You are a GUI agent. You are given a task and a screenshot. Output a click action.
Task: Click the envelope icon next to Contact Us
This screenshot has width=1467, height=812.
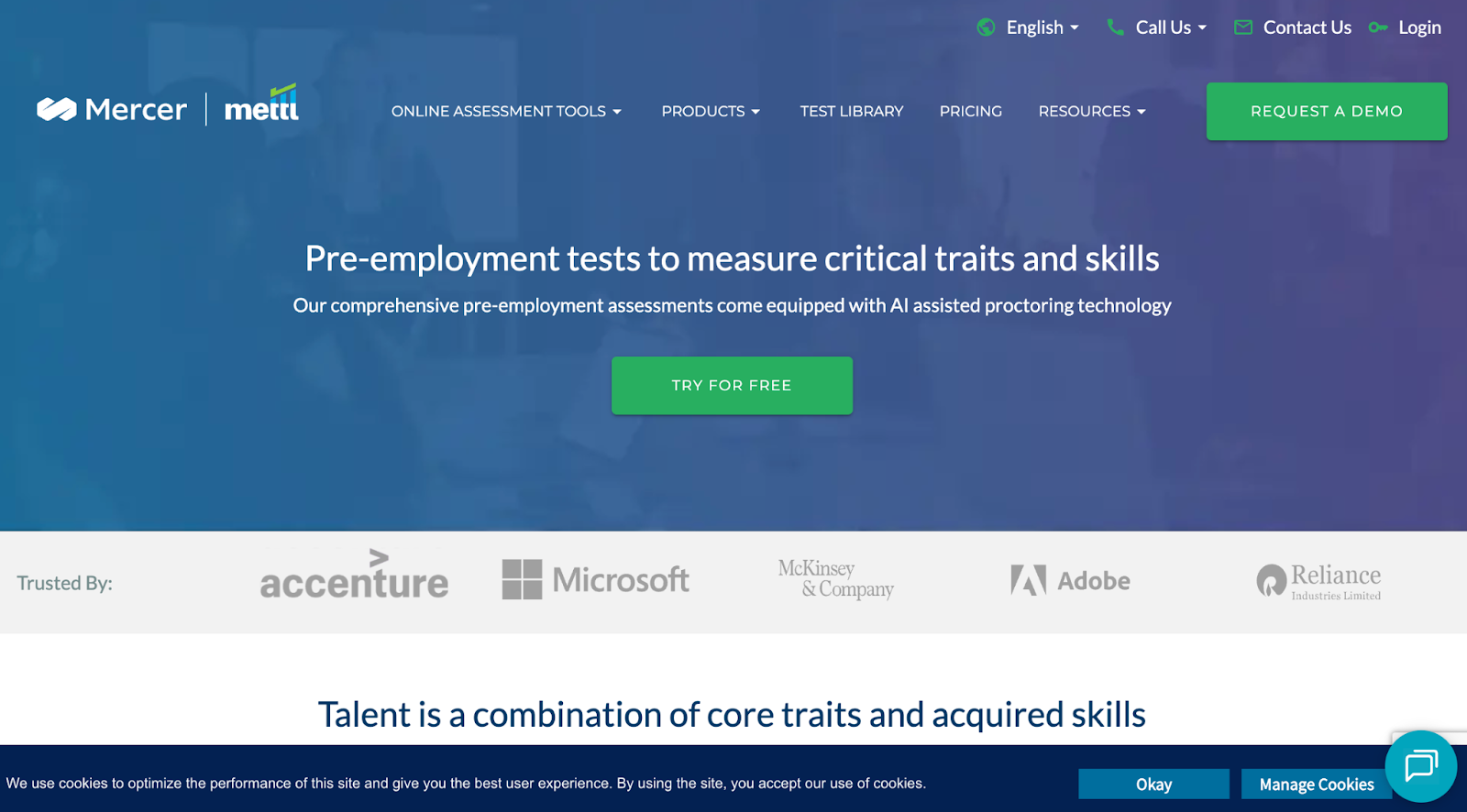click(1243, 27)
